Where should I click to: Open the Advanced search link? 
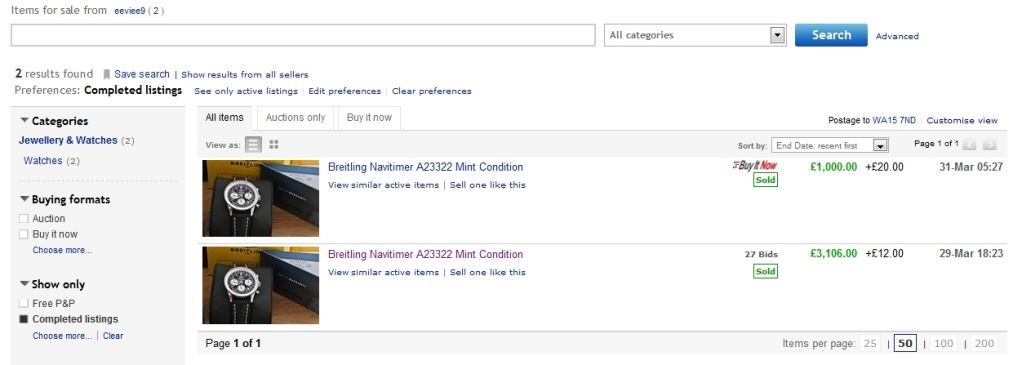(x=897, y=36)
